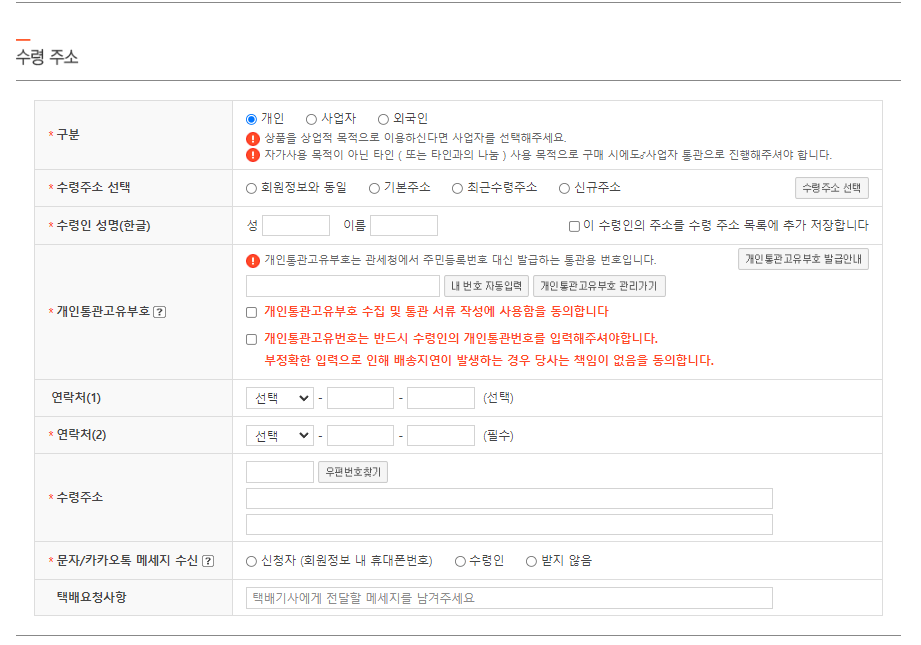The image size is (921, 645).
Task: Select 수령인 message recipient radio
Action: 460,562
